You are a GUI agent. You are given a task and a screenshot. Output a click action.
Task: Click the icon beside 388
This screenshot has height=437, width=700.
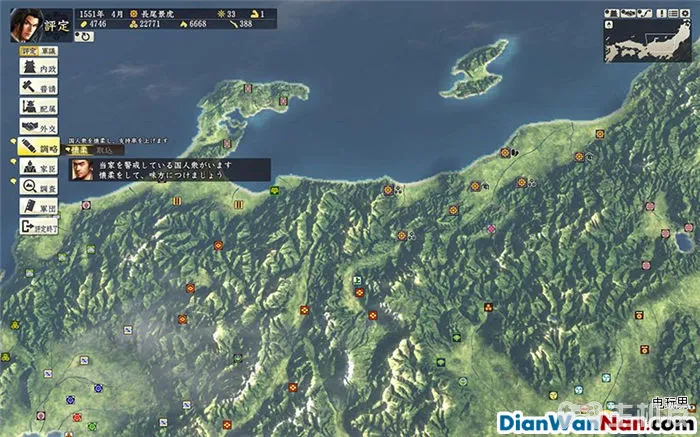(233, 24)
